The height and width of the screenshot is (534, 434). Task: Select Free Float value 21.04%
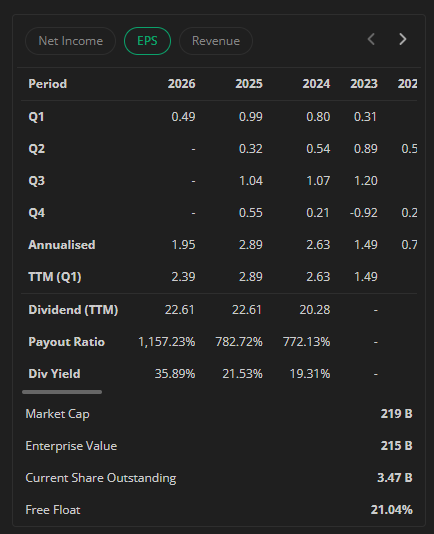pos(392,510)
